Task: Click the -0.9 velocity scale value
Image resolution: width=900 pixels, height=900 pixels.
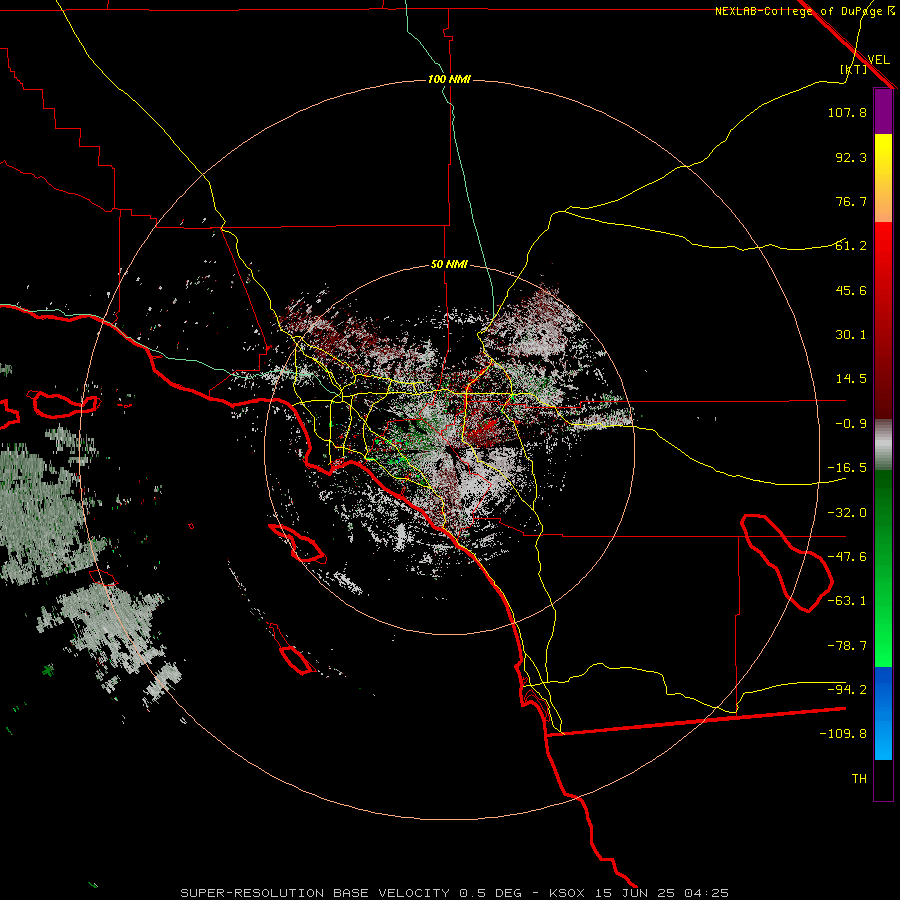Action: coord(851,424)
